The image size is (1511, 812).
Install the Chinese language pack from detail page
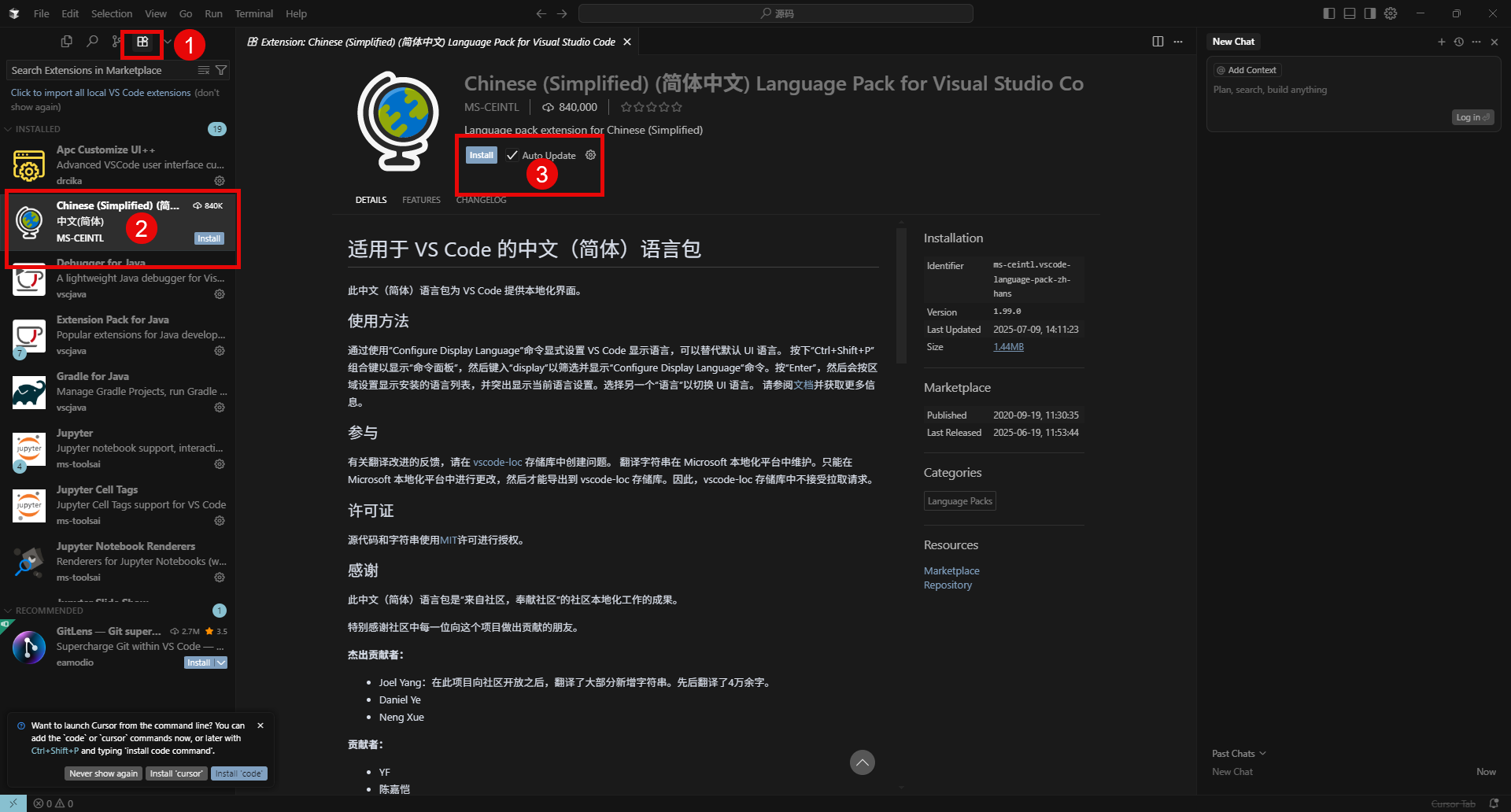click(x=481, y=155)
